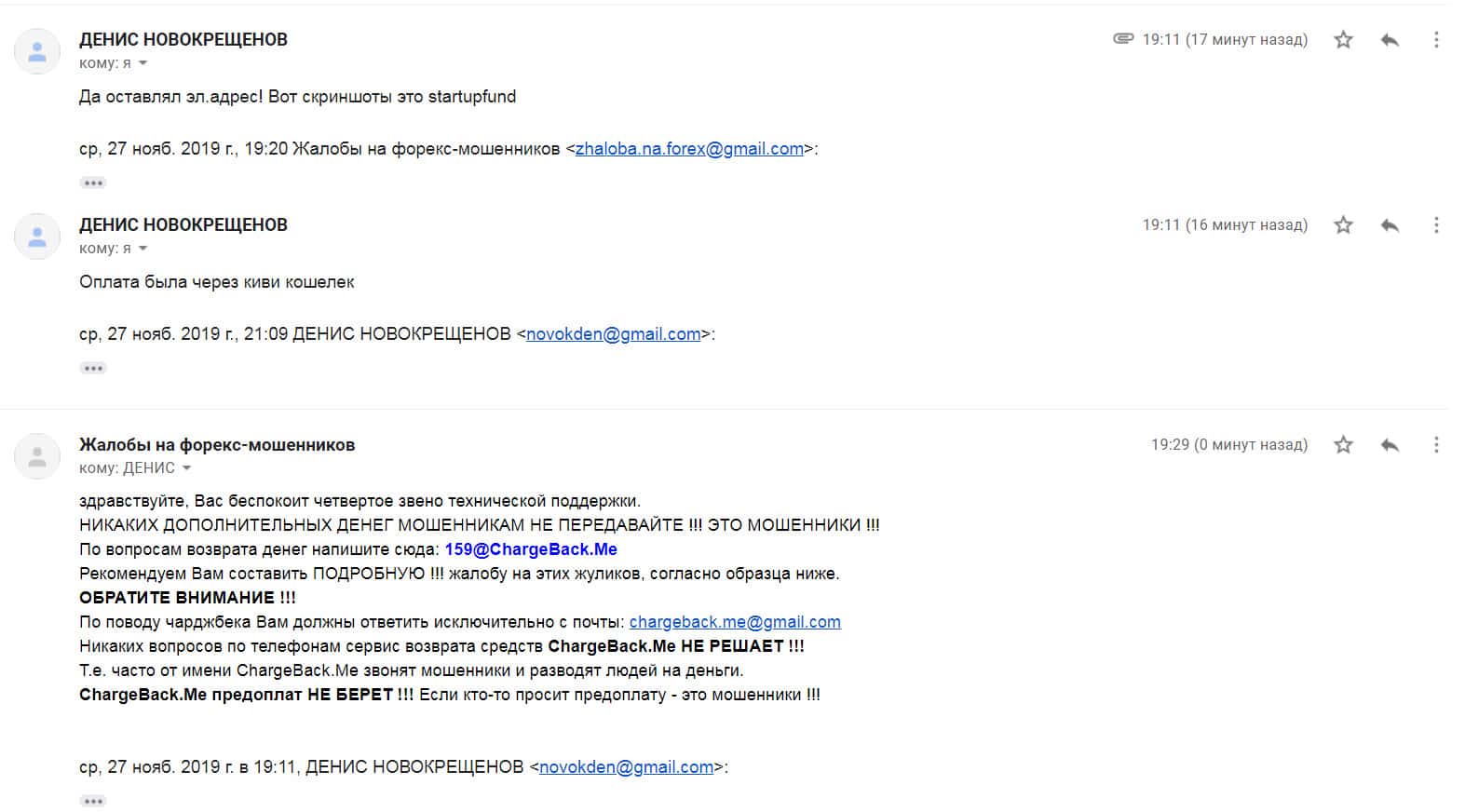
Task: Expand 'кому: ДЕНИС' recipient details
Action: [186, 468]
